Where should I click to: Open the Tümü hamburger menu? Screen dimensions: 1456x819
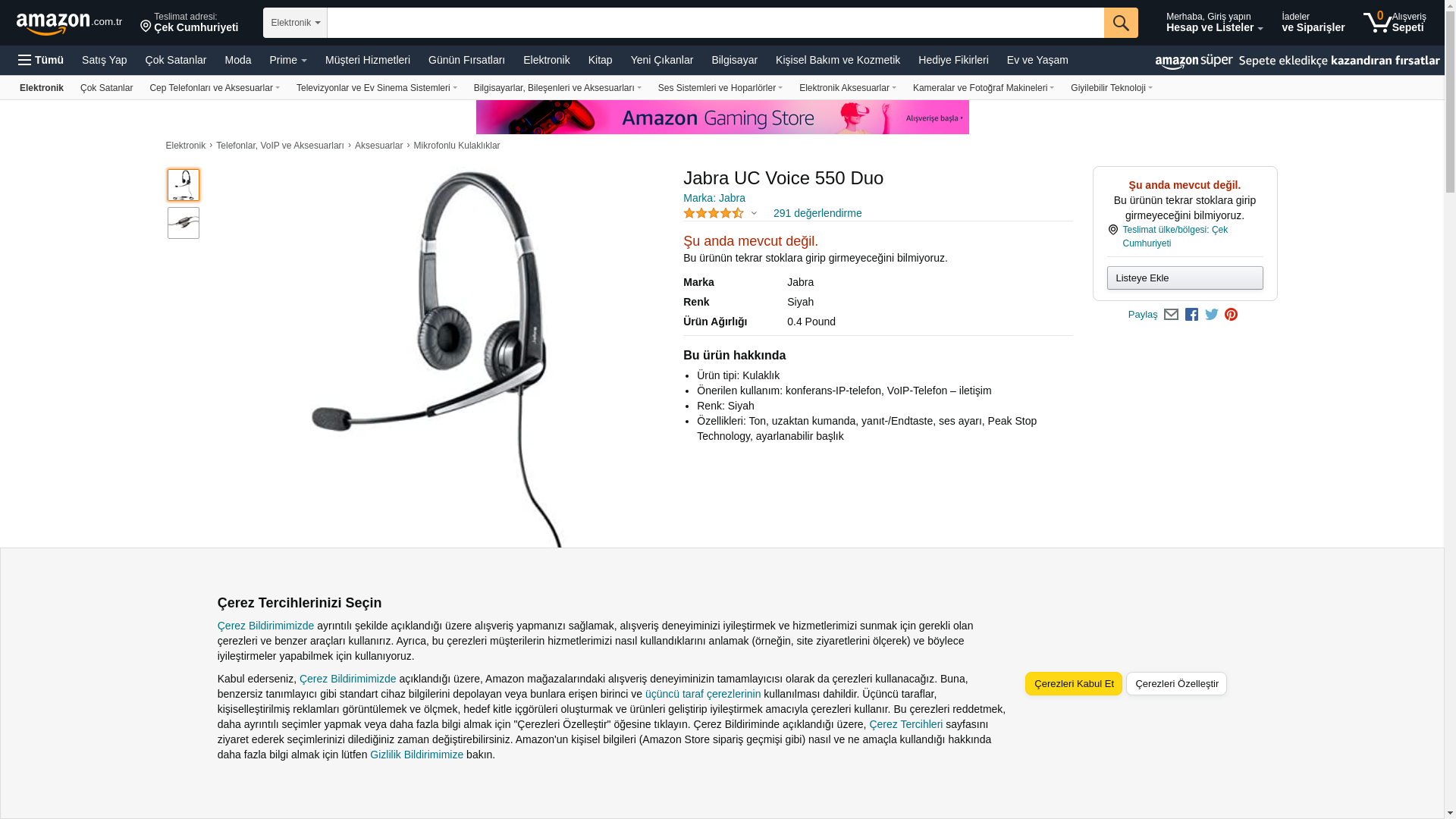tap(41, 60)
